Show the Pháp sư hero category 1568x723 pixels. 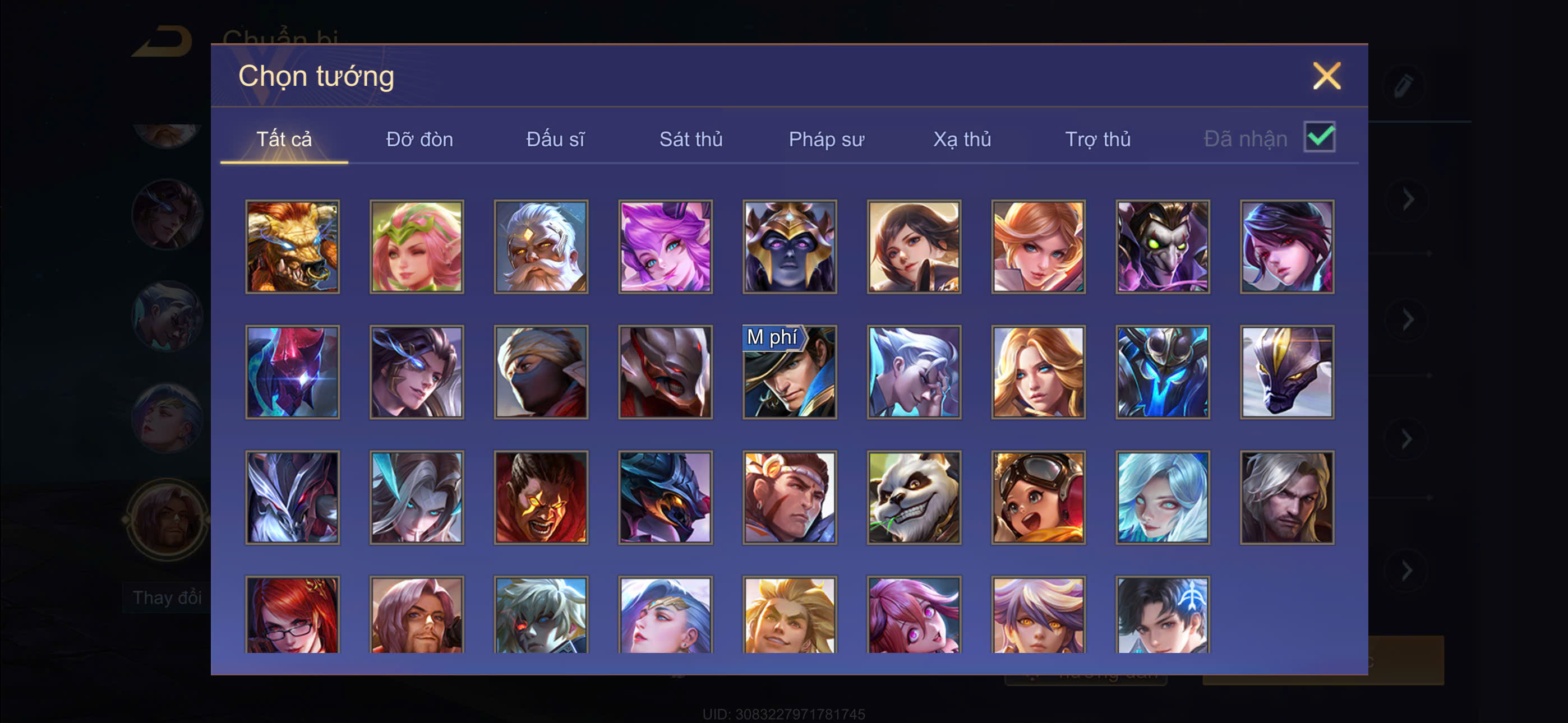[826, 140]
